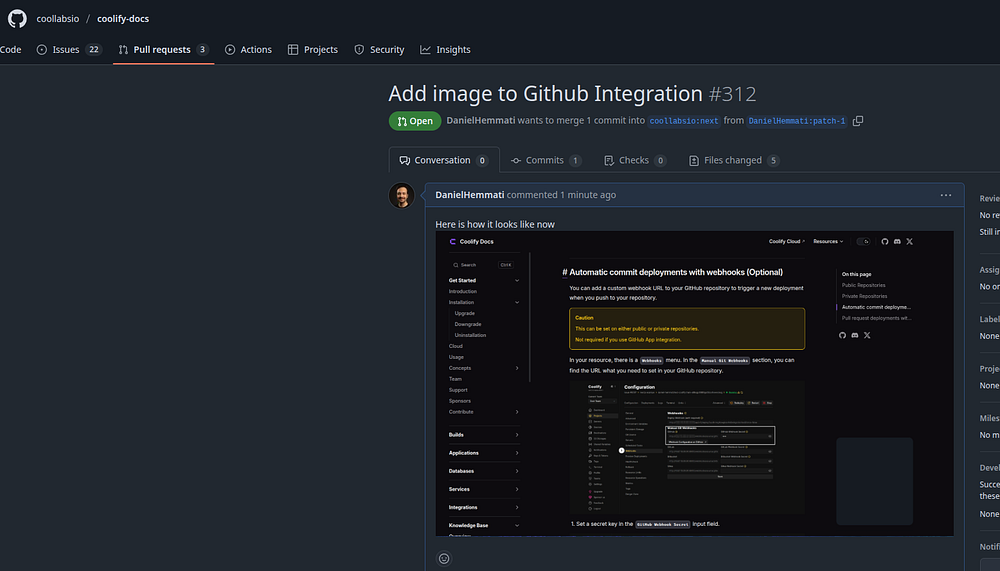This screenshot has height=571, width=1000.
Task: Open DanielHemmati author link in PR header
Action: tap(480, 120)
